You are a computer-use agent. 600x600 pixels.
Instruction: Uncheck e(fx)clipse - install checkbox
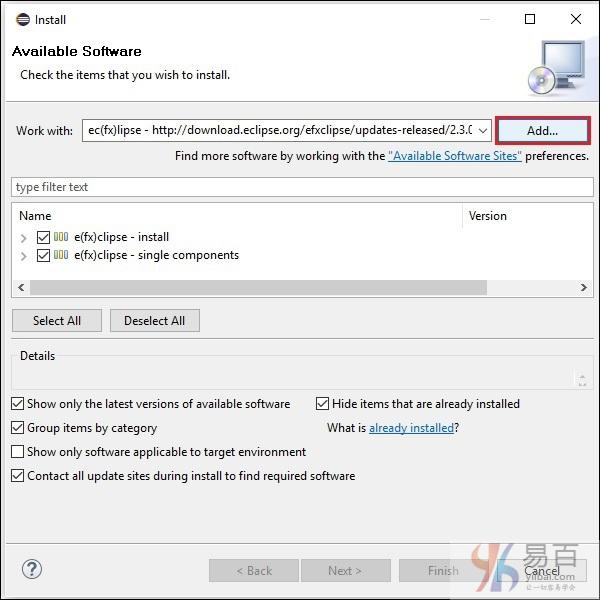[x=43, y=237]
